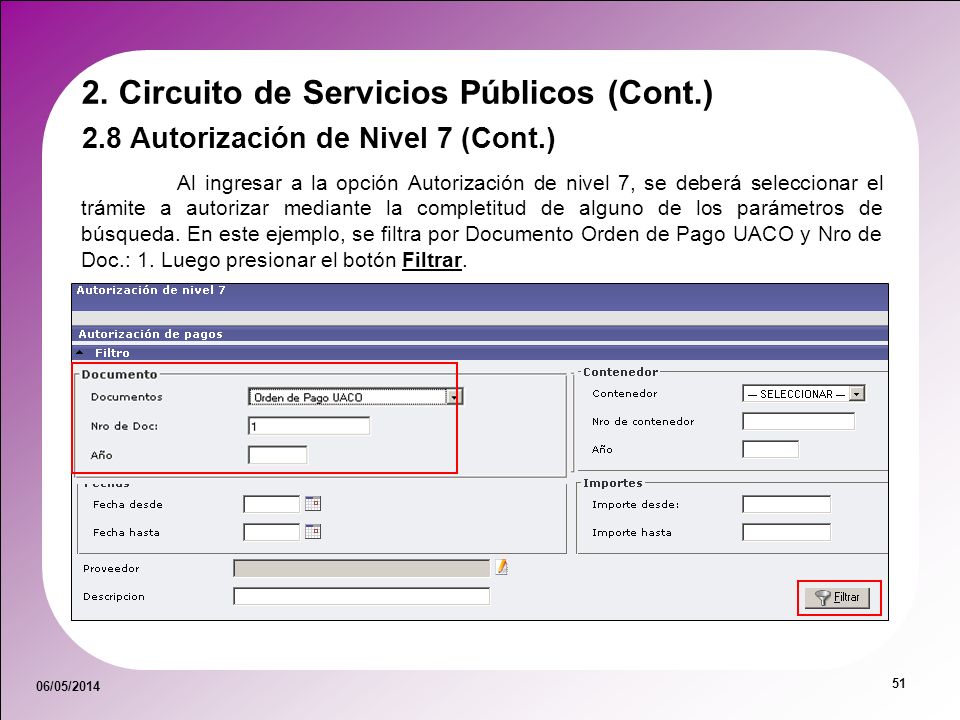Viewport: 960px width, 720px height.
Task: Click the Proveedor label
Action: click(x=111, y=569)
